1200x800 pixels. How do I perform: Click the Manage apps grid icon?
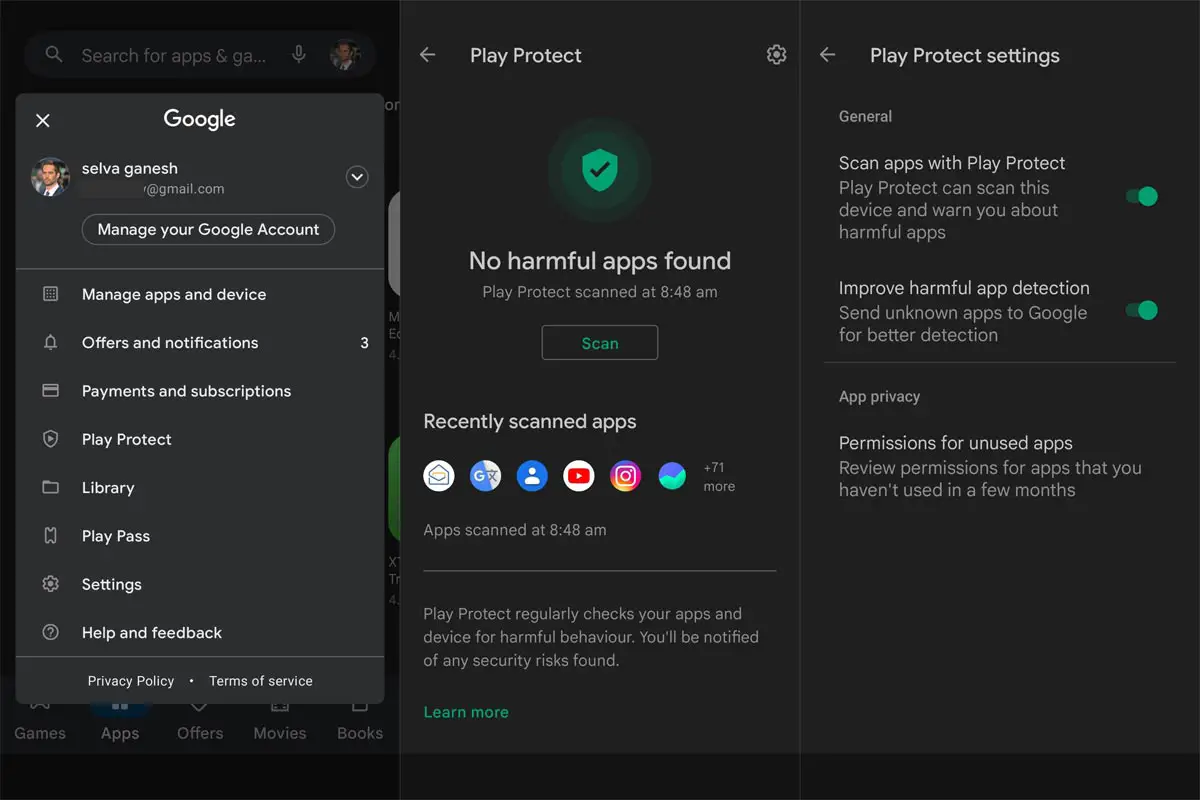(50, 294)
